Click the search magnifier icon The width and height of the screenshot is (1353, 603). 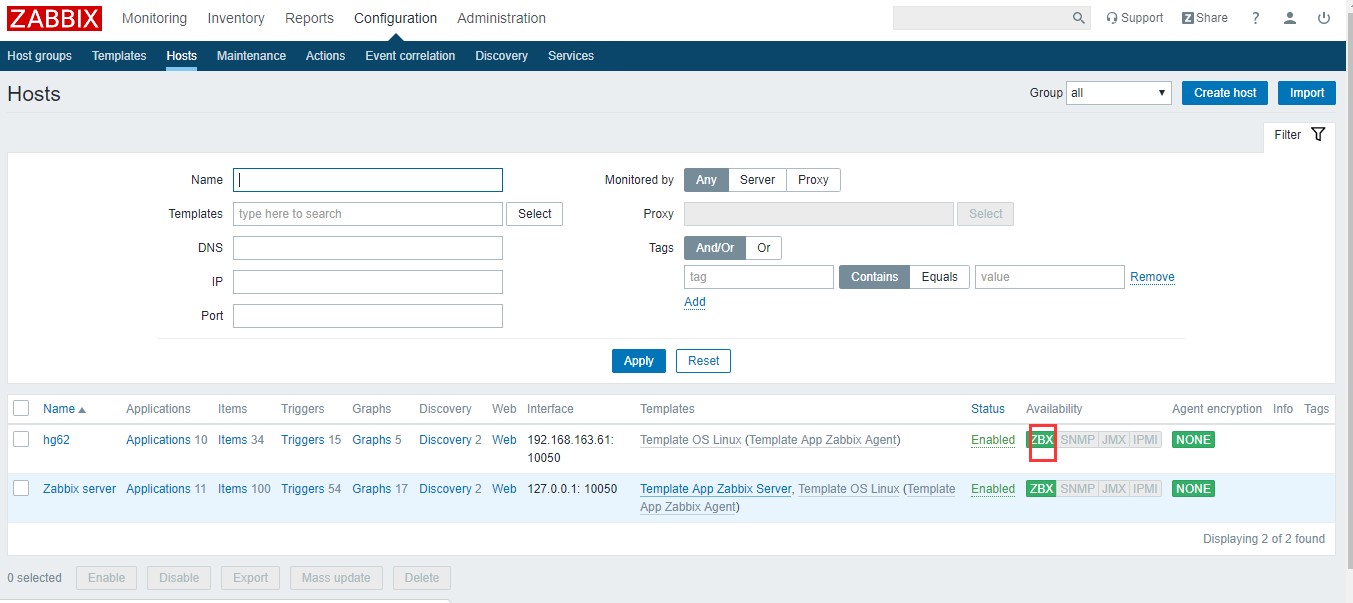click(1079, 18)
